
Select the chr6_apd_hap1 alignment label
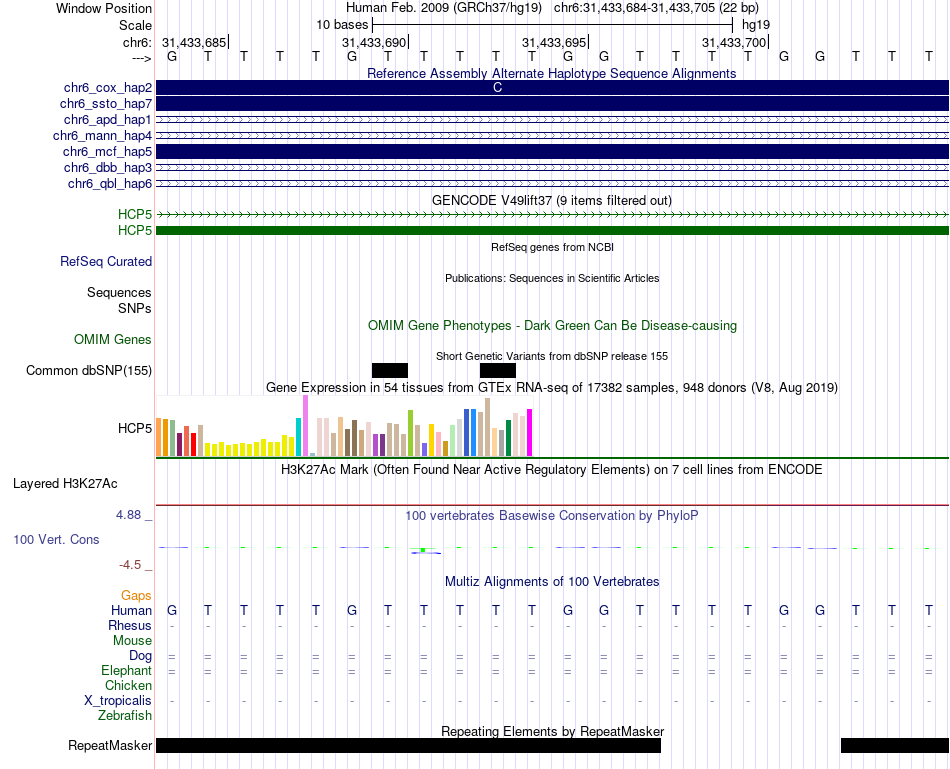click(x=108, y=119)
